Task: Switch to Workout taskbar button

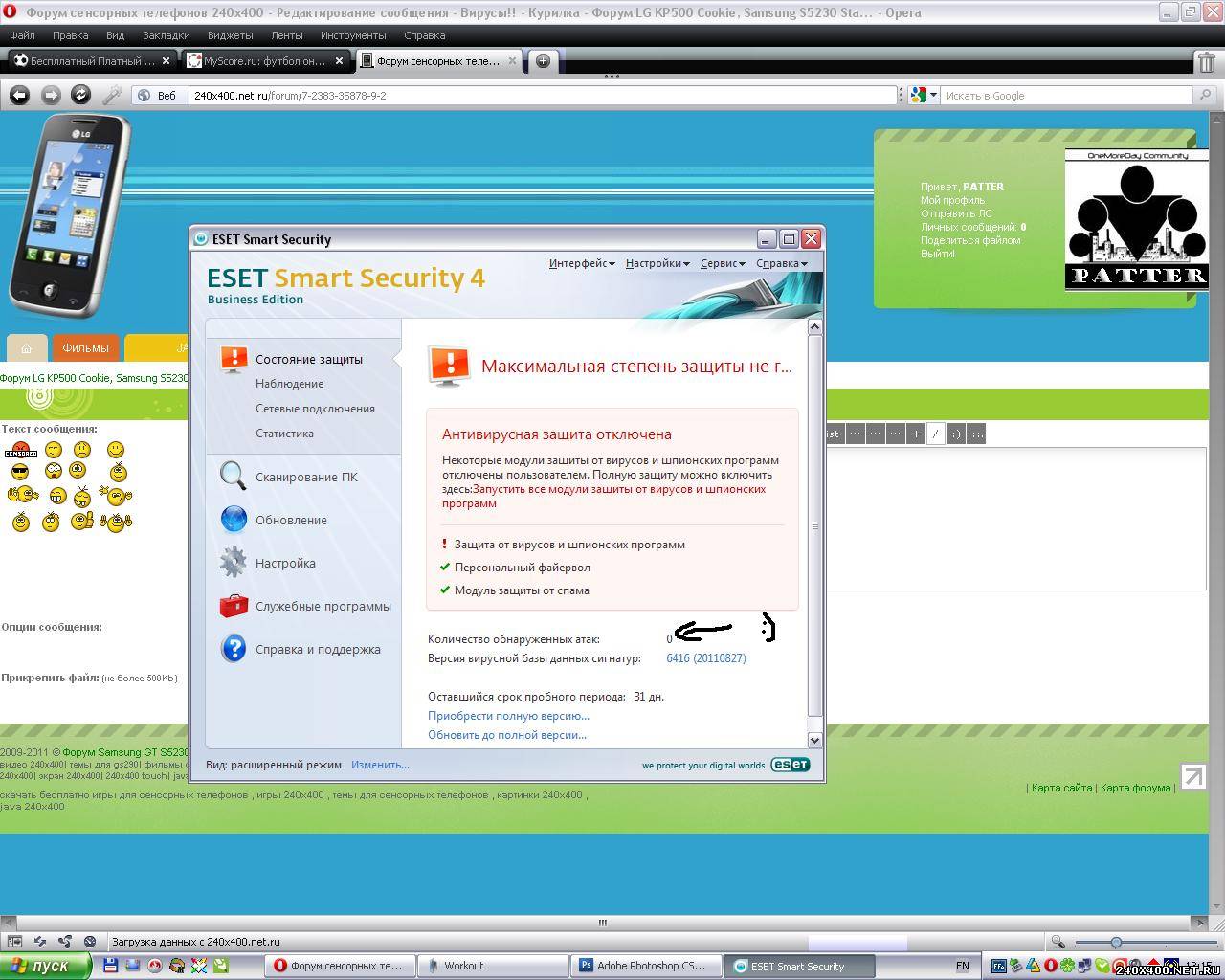Action: [493, 966]
